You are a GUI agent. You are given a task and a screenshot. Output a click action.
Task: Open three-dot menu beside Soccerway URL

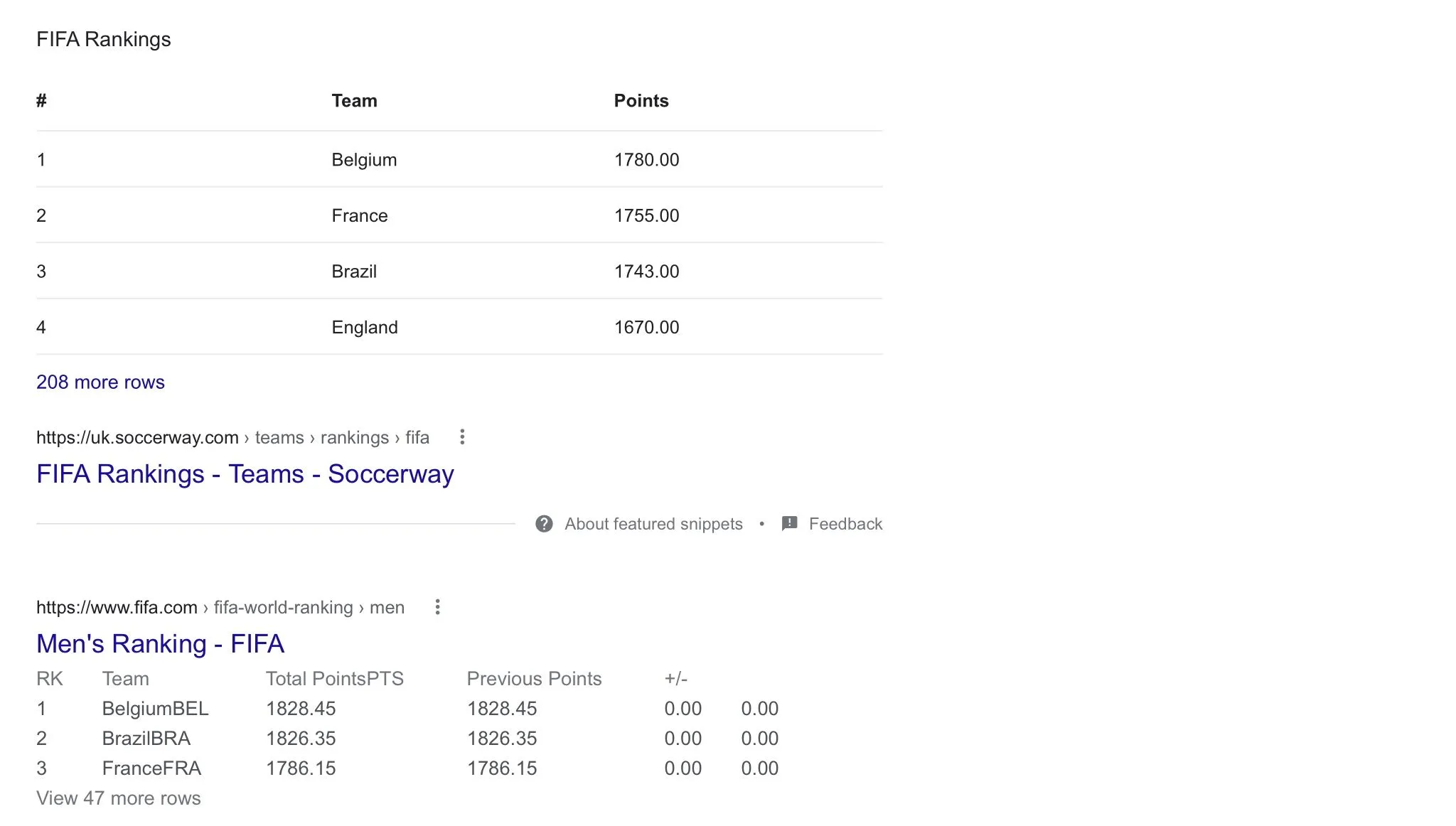(x=462, y=437)
